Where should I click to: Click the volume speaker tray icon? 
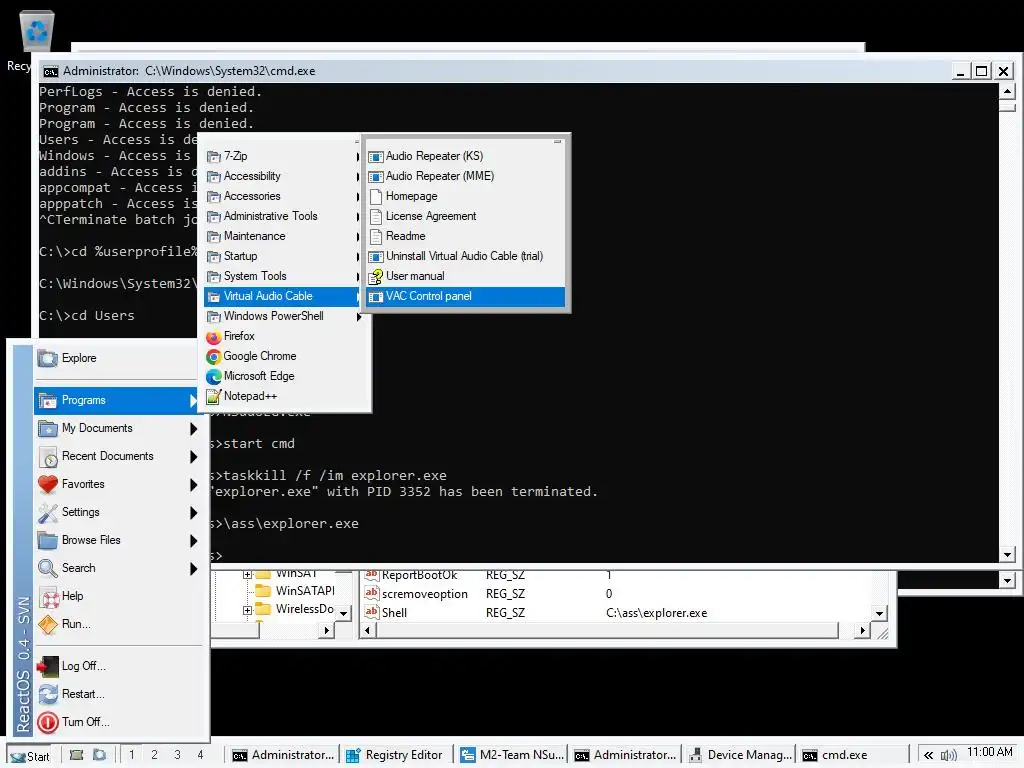tap(948, 755)
